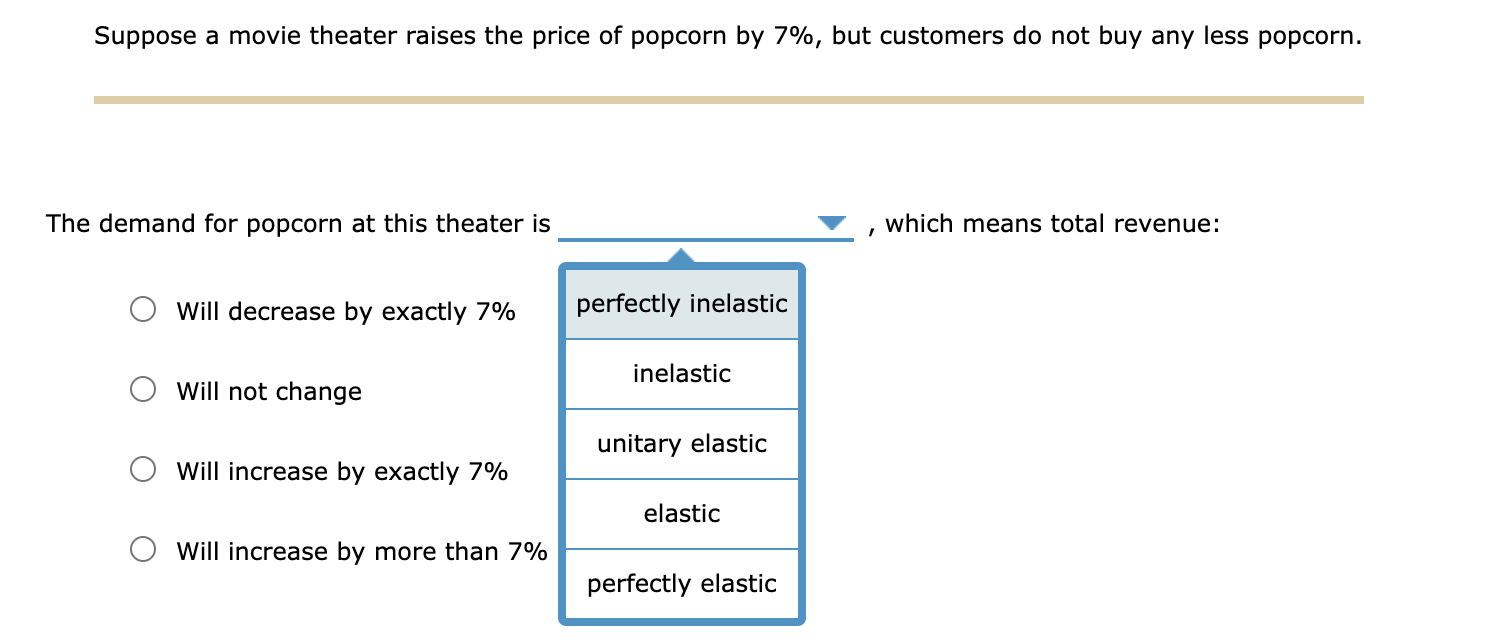Click the "Will not change" radio circle

[x=144, y=390]
